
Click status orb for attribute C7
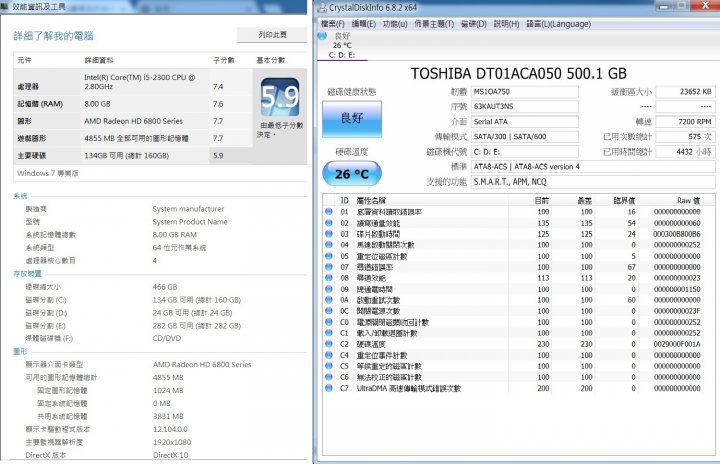[x=329, y=388]
